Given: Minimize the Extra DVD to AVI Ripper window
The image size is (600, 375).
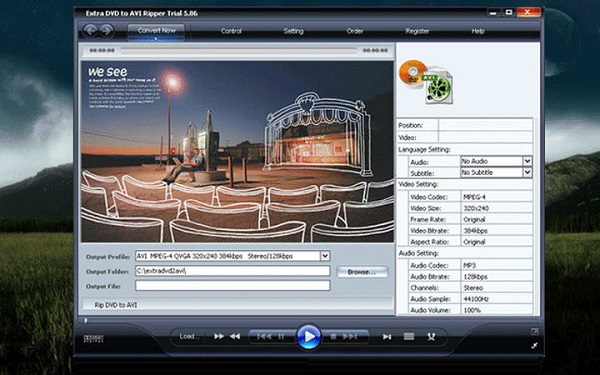Looking at the screenshot, I should click(493, 13).
